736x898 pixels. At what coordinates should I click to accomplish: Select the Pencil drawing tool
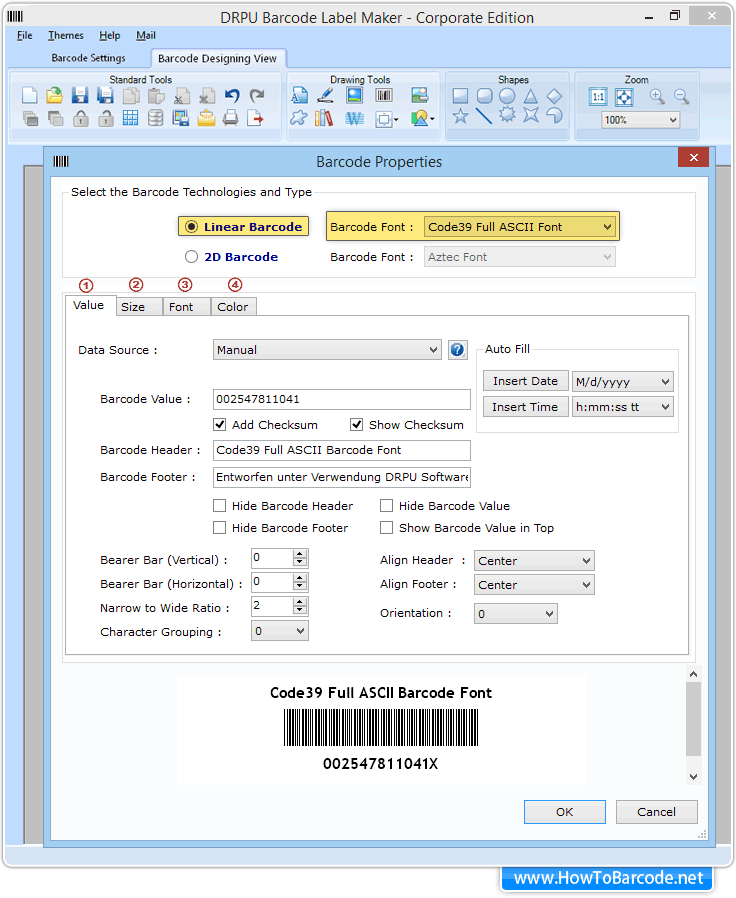click(325, 96)
